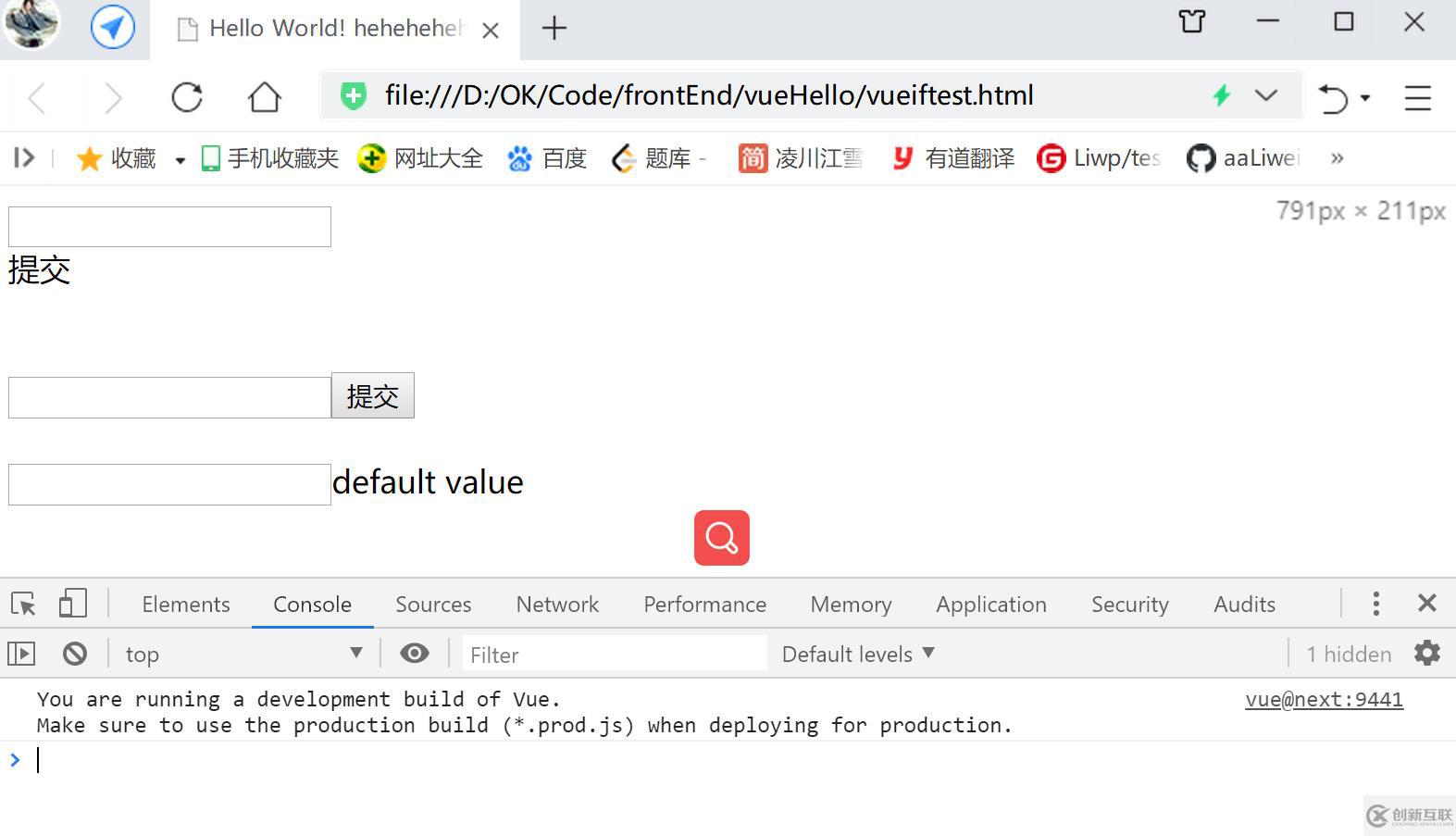
Task: Switch to the Security tab
Action: 1130,605
